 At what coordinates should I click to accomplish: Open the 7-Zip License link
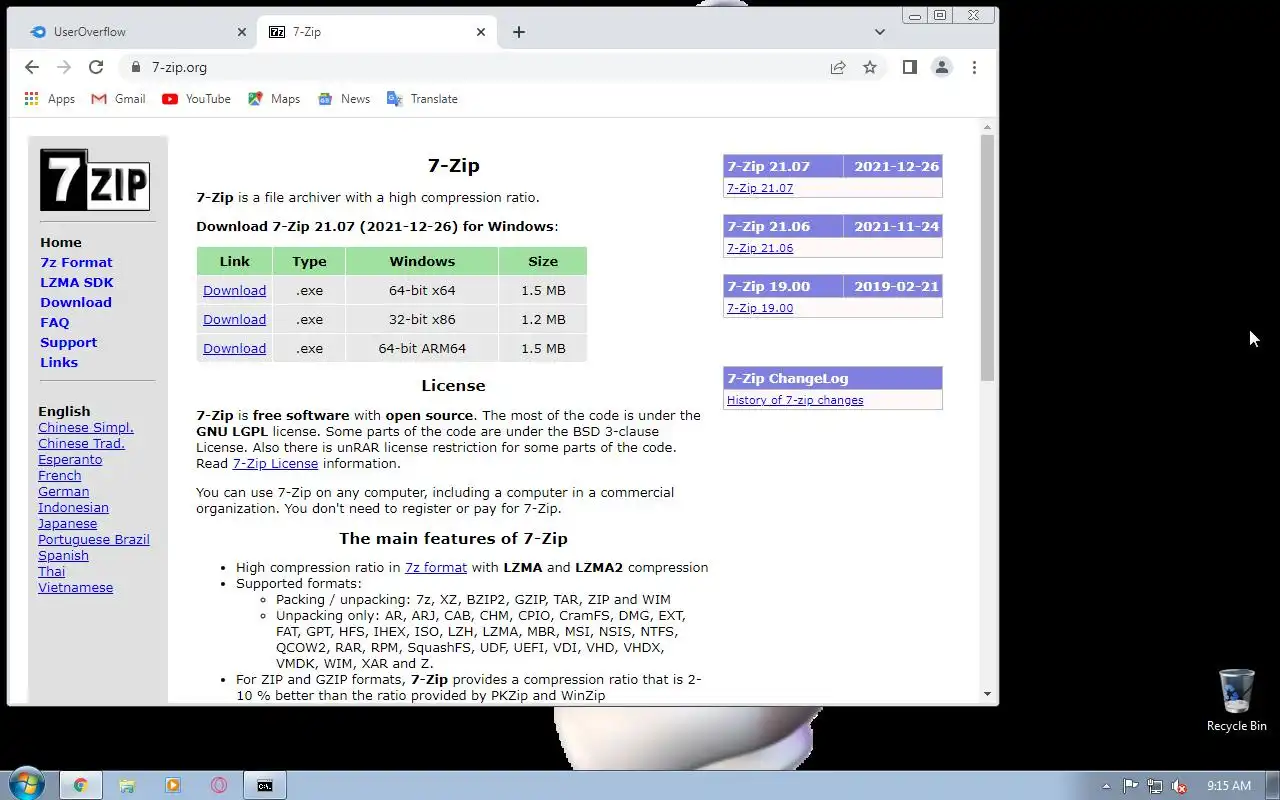pyautogui.click(x=275, y=463)
